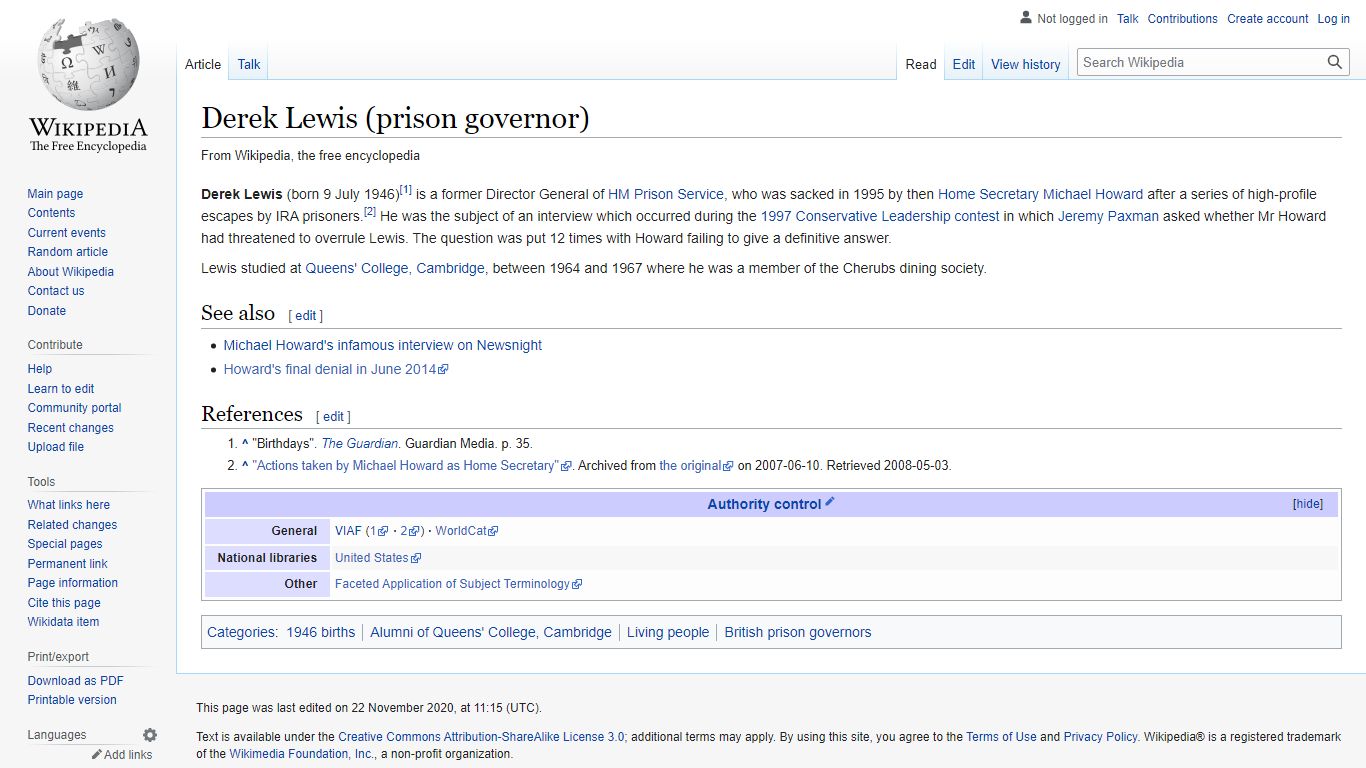
Task: Open Actions taken by Michael Howard reference
Action: pyautogui.click(x=412, y=465)
